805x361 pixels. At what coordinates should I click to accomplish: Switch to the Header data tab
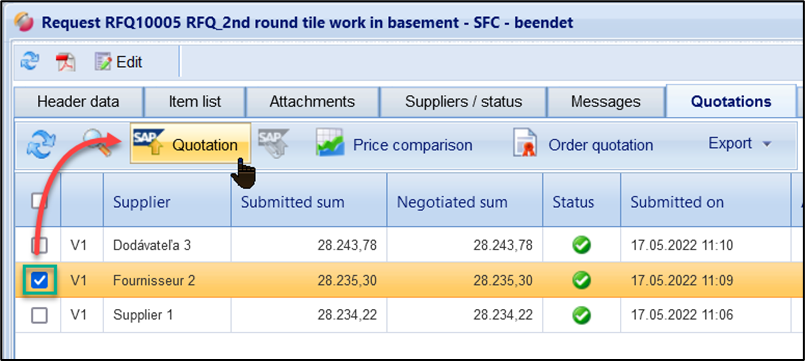pyautogui.click(x=78, y=102)
